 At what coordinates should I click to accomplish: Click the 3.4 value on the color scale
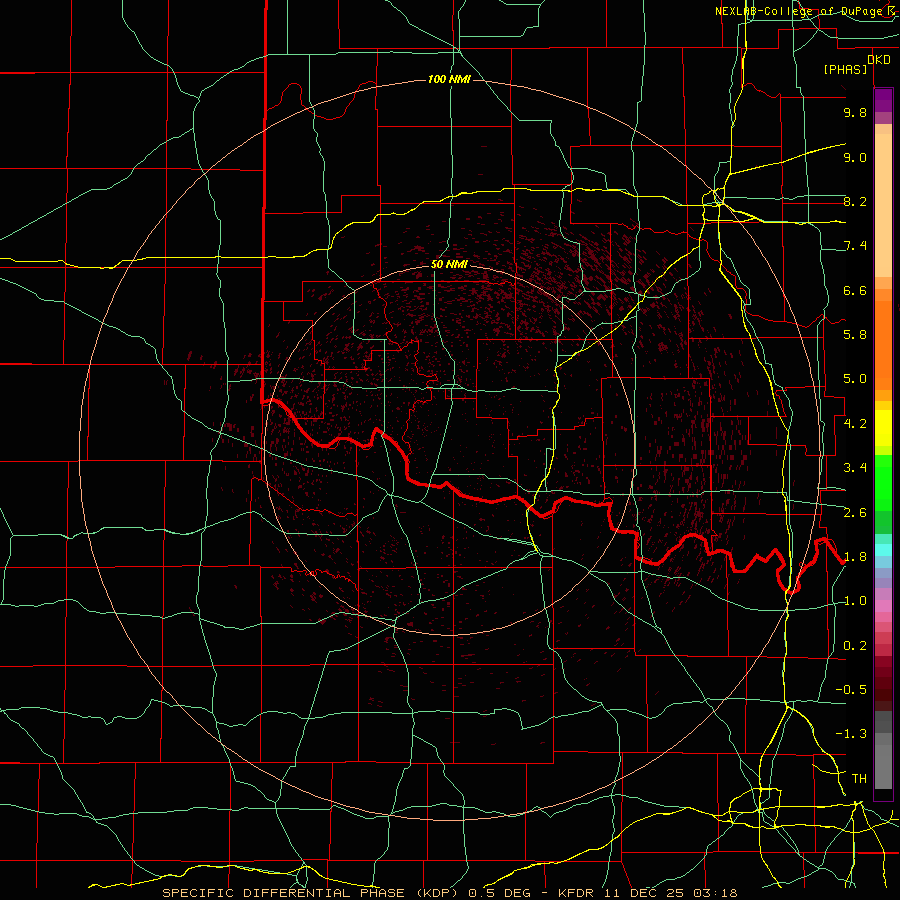click(855, 468)
